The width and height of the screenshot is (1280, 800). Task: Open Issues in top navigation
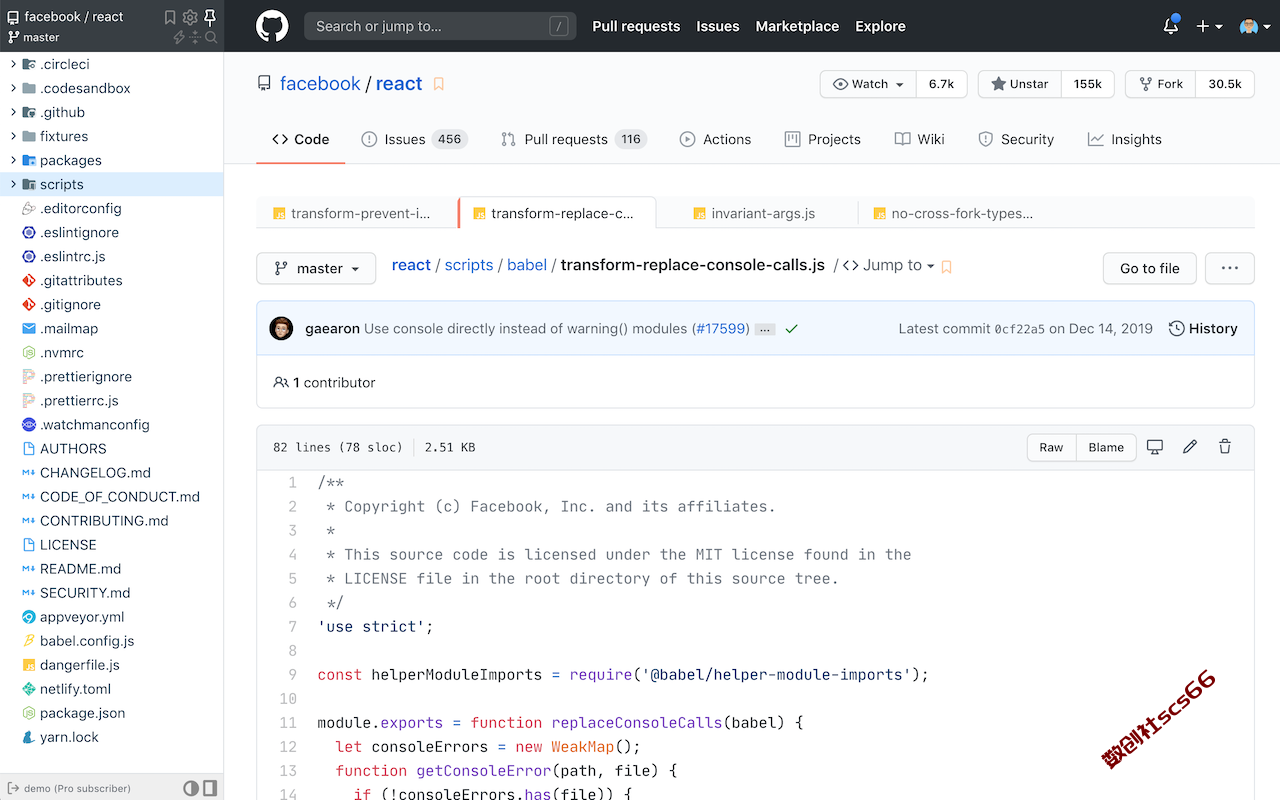click(x=717, y=26)
